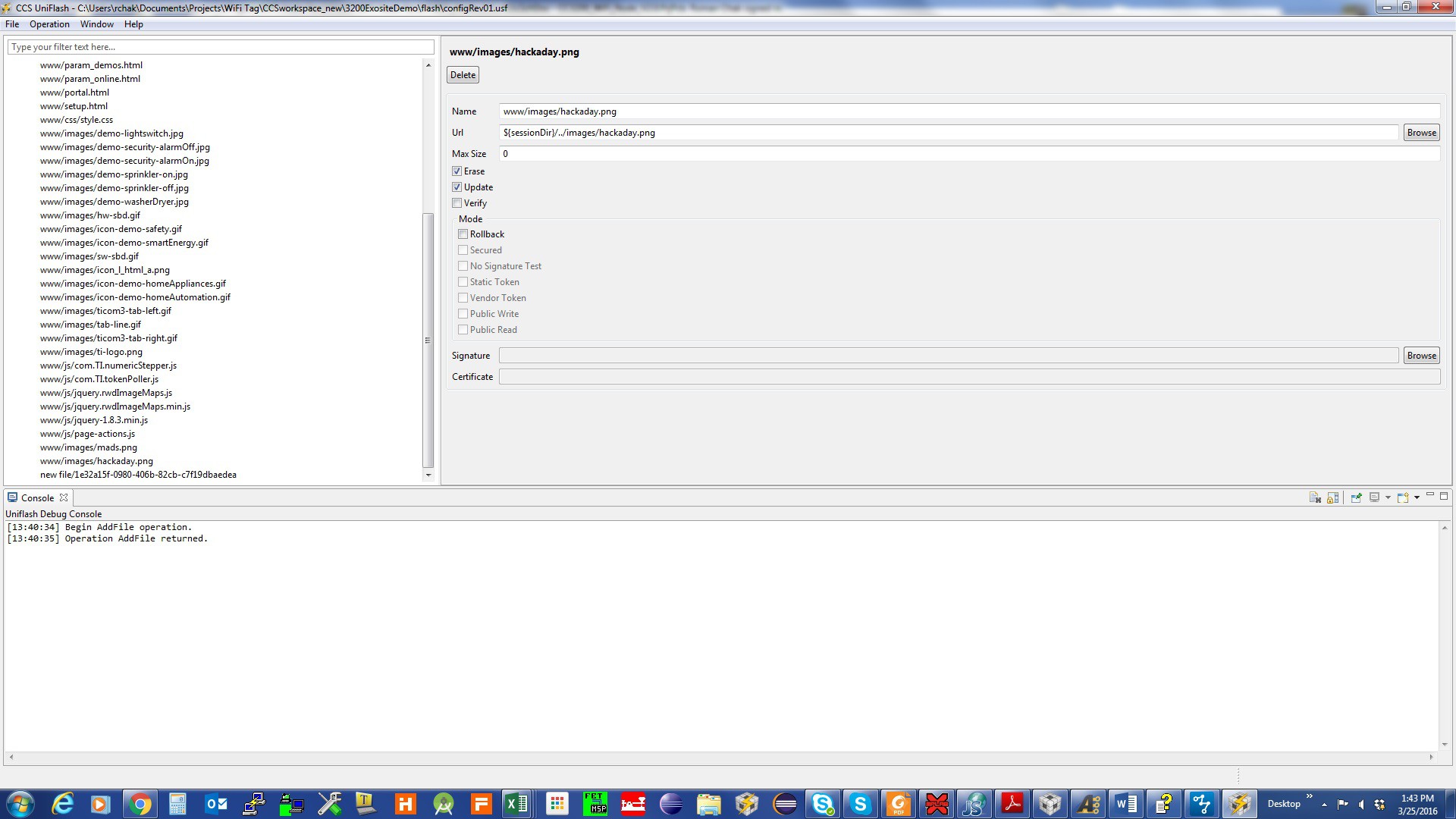Image resolution: width=1456 pixels, height=819 pixels.
Task: Select www/js/page-actions.js in file list
Action: [x=87, y=434]
